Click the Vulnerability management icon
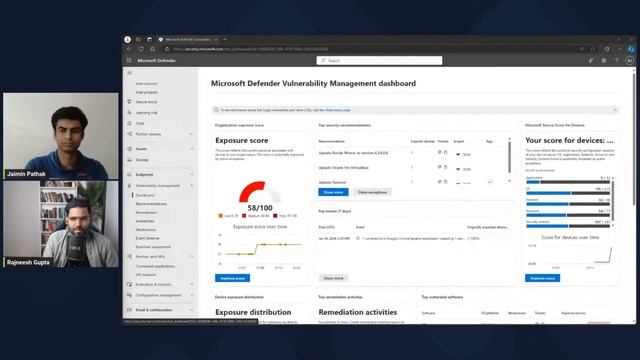This screenshot has height=360, width=640. (x=129, y=185)
